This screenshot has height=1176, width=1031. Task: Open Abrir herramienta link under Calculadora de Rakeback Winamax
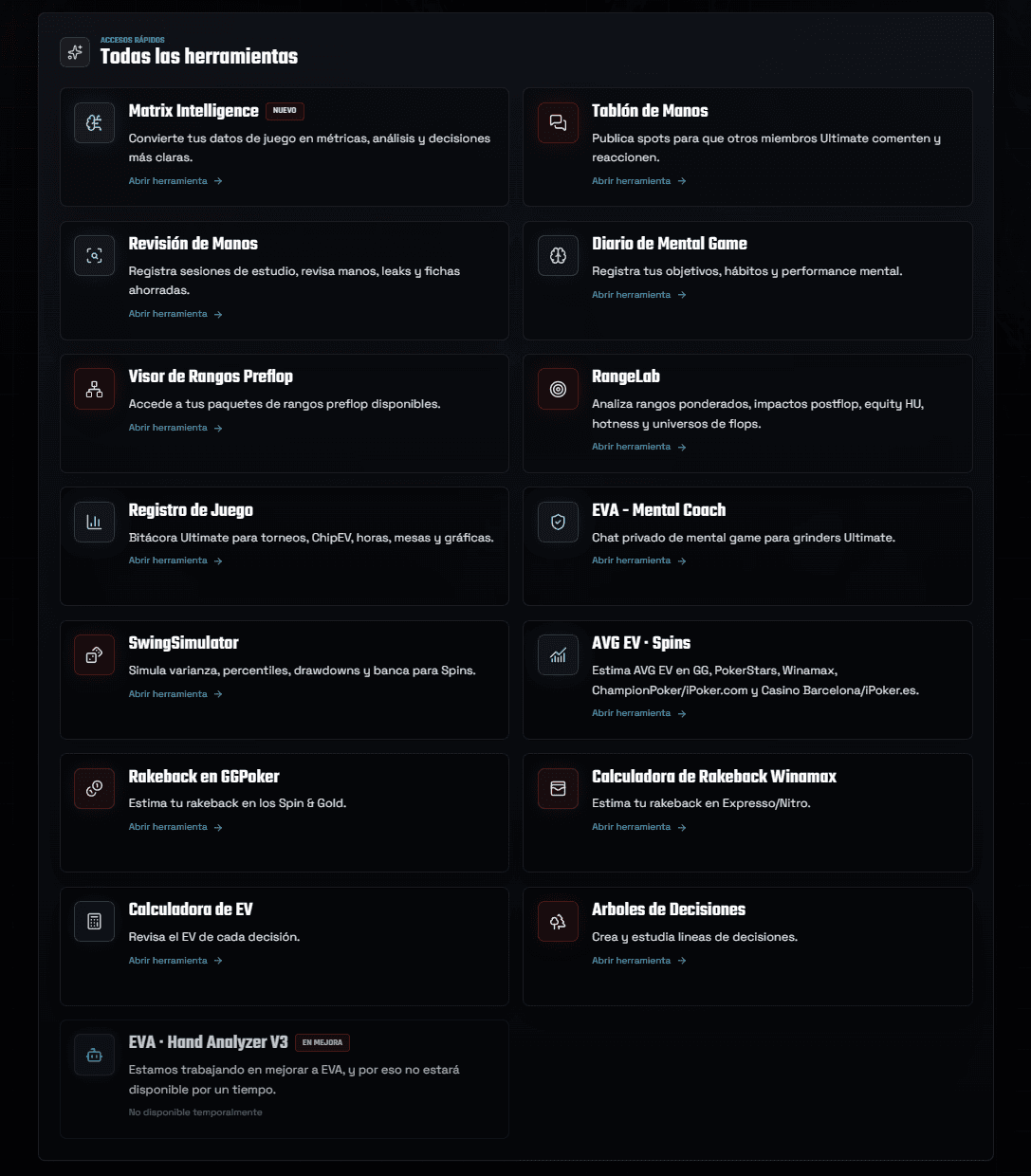pyautogui.click(x=638, y=827)
